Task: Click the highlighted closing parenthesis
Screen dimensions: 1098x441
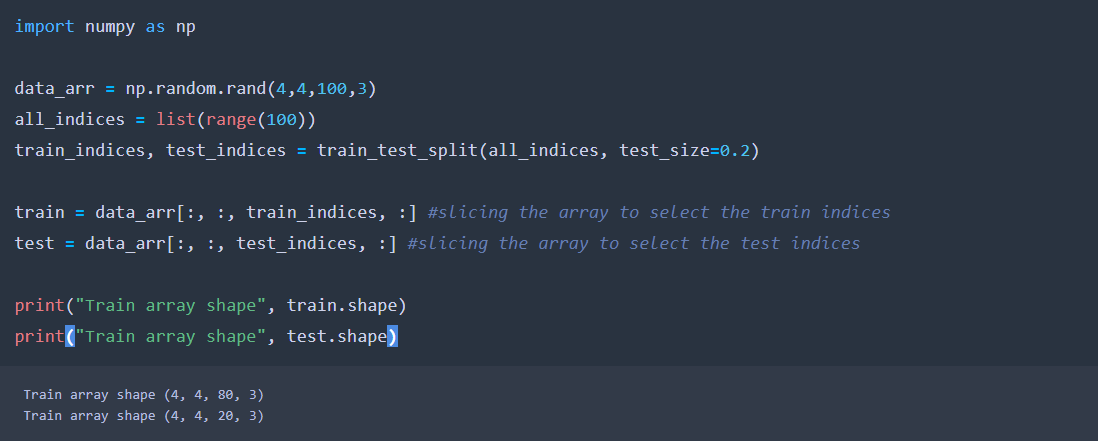Action: tap(392, 337)
